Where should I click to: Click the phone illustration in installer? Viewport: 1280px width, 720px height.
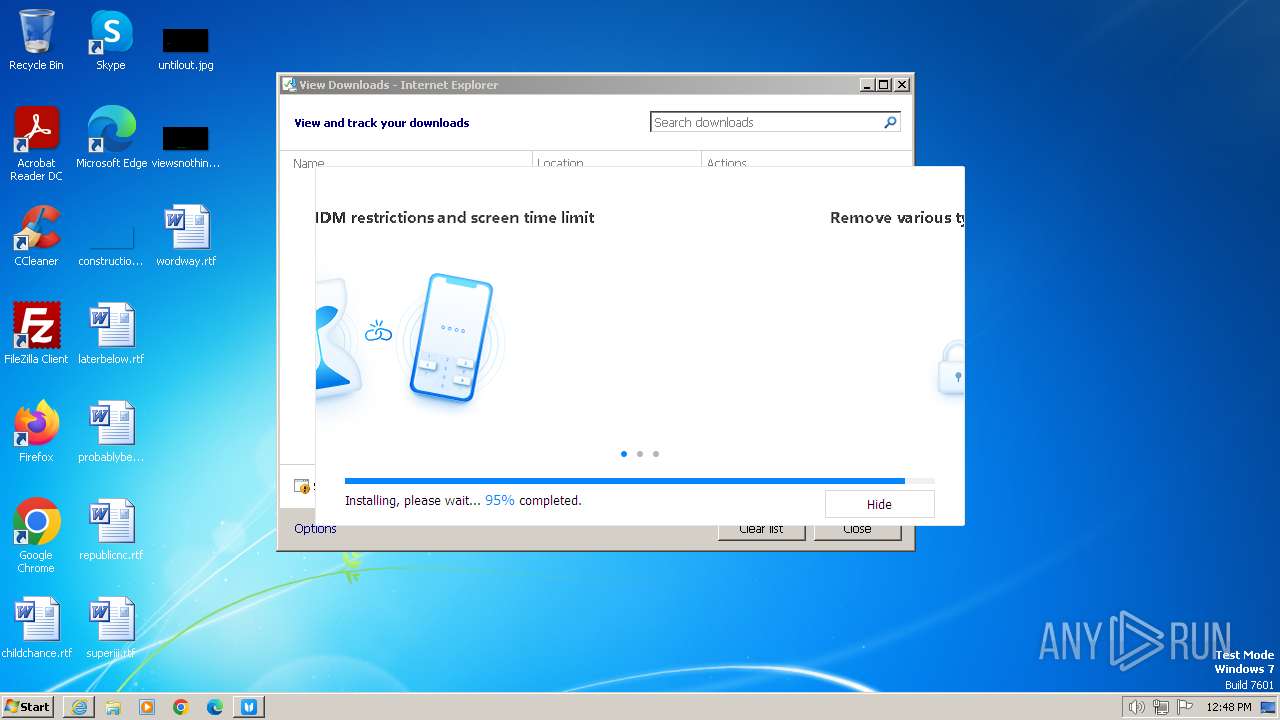coord(451,337)
